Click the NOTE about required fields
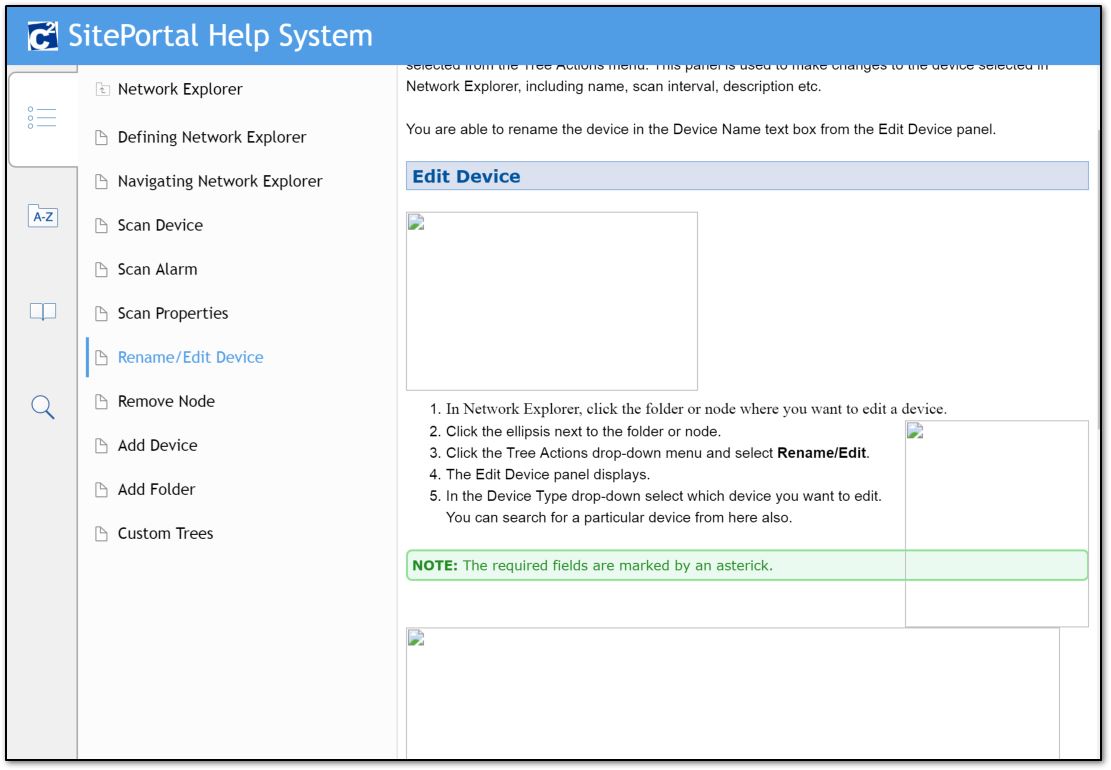The height and width of the screenshot is (770, 1111). click(x=747, y=565)
